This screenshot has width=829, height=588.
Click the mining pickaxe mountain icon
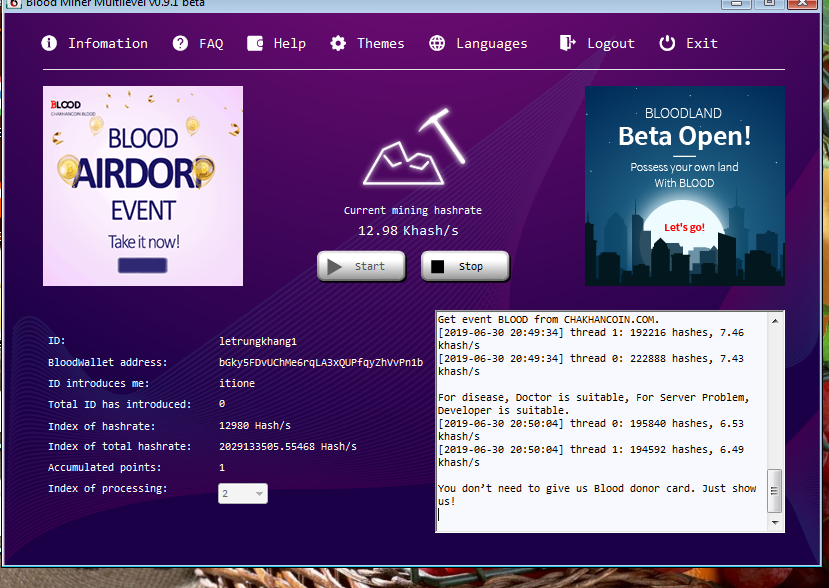[x=414, y=147]
